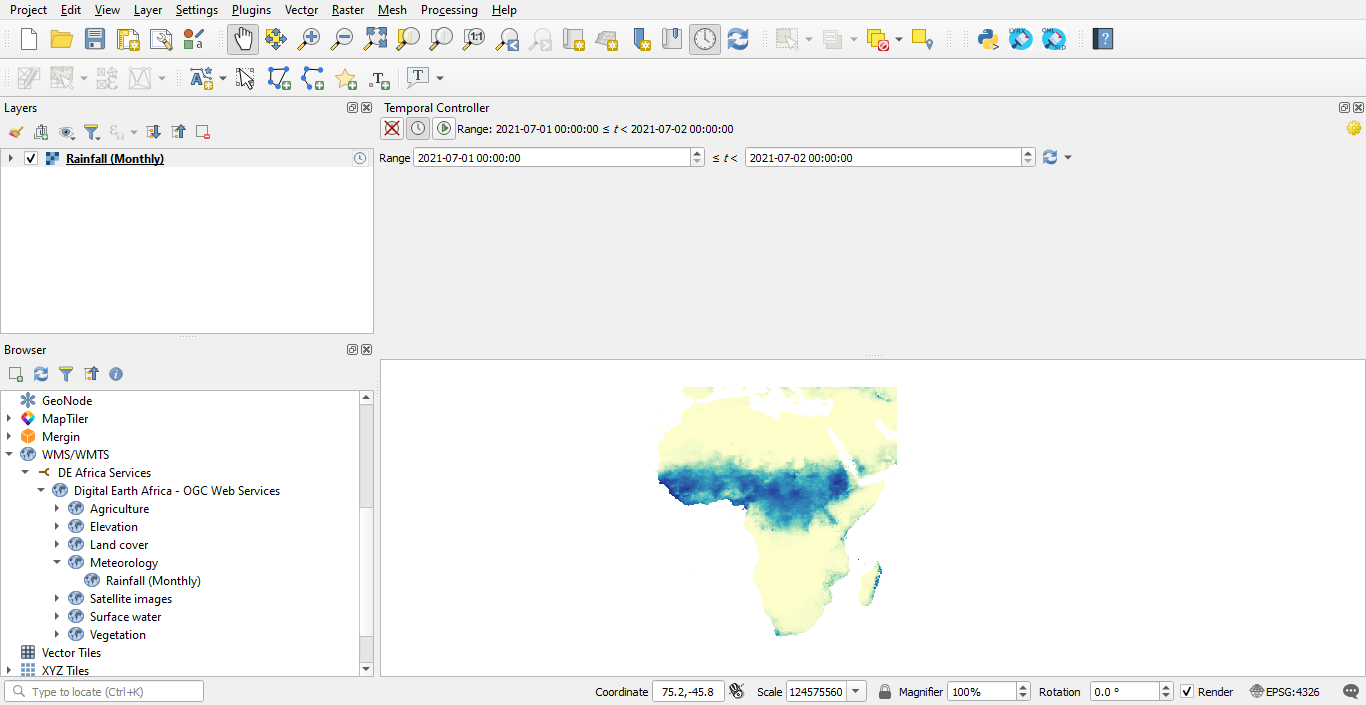Image resolution: width=1366 pixels, height=705 pixels.
Task: Click Rainfall layer temporal clock indicator
Action: pos(360,158)
